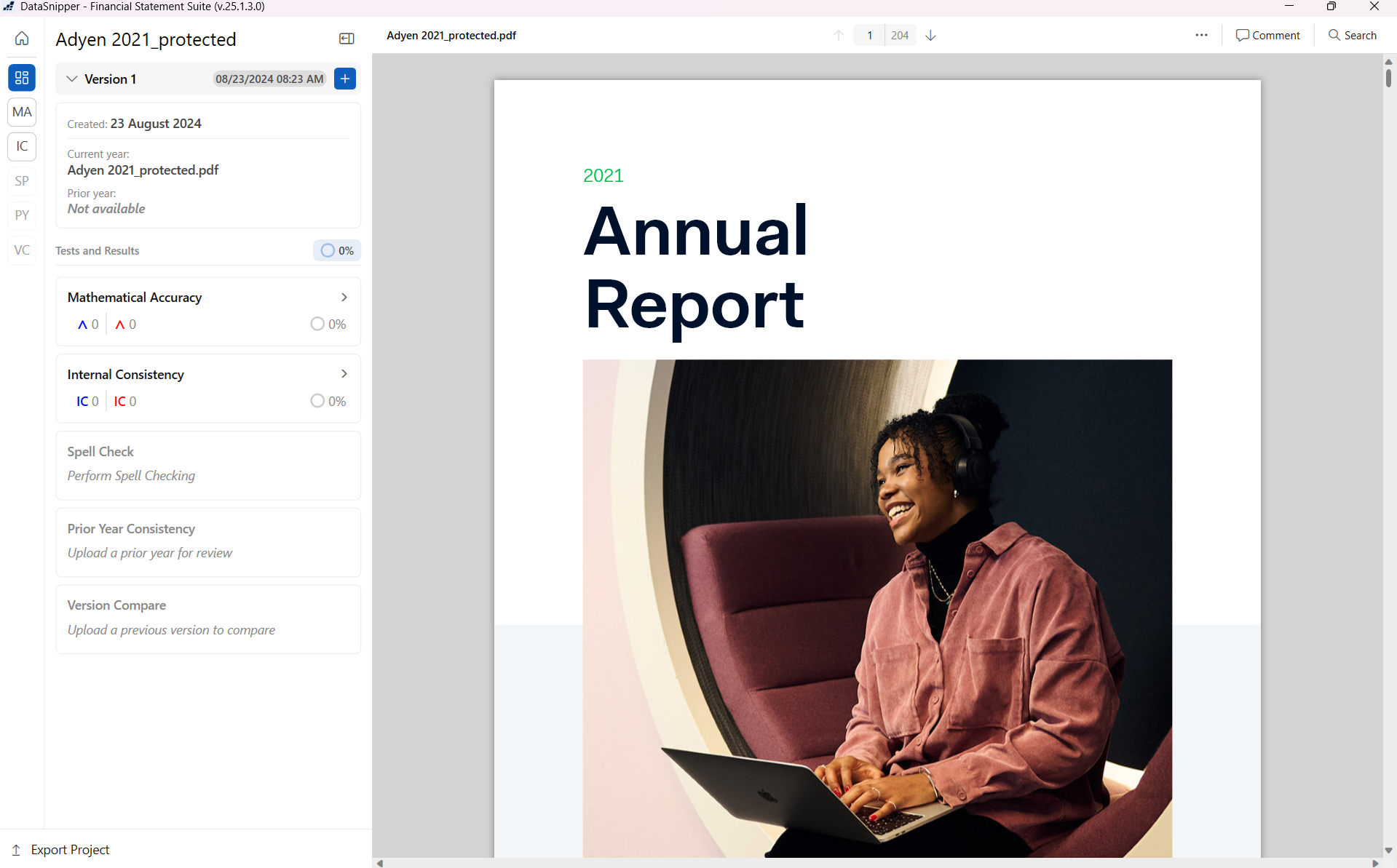Click the SP spell check sidebar icon

[x=22, y=181]
